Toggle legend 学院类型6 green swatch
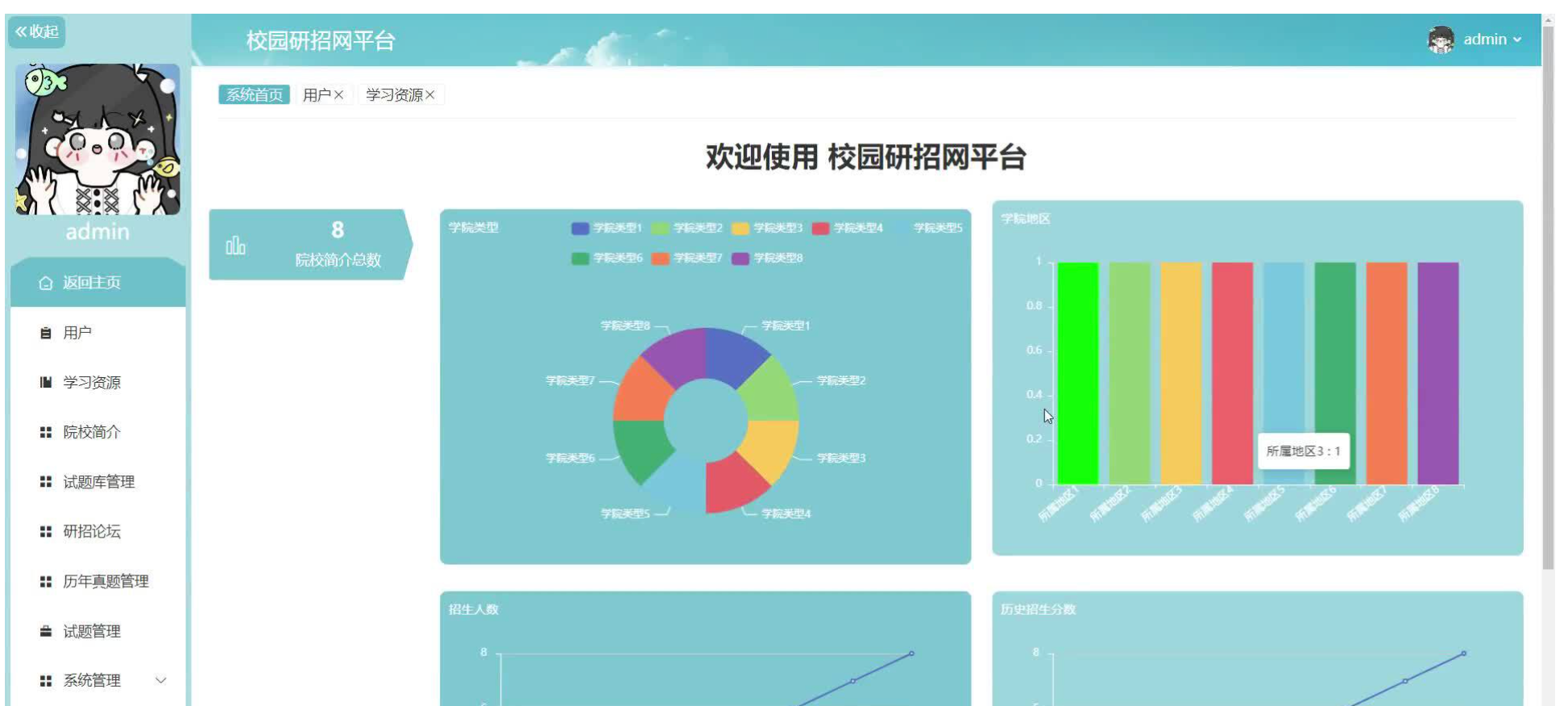 580,258
